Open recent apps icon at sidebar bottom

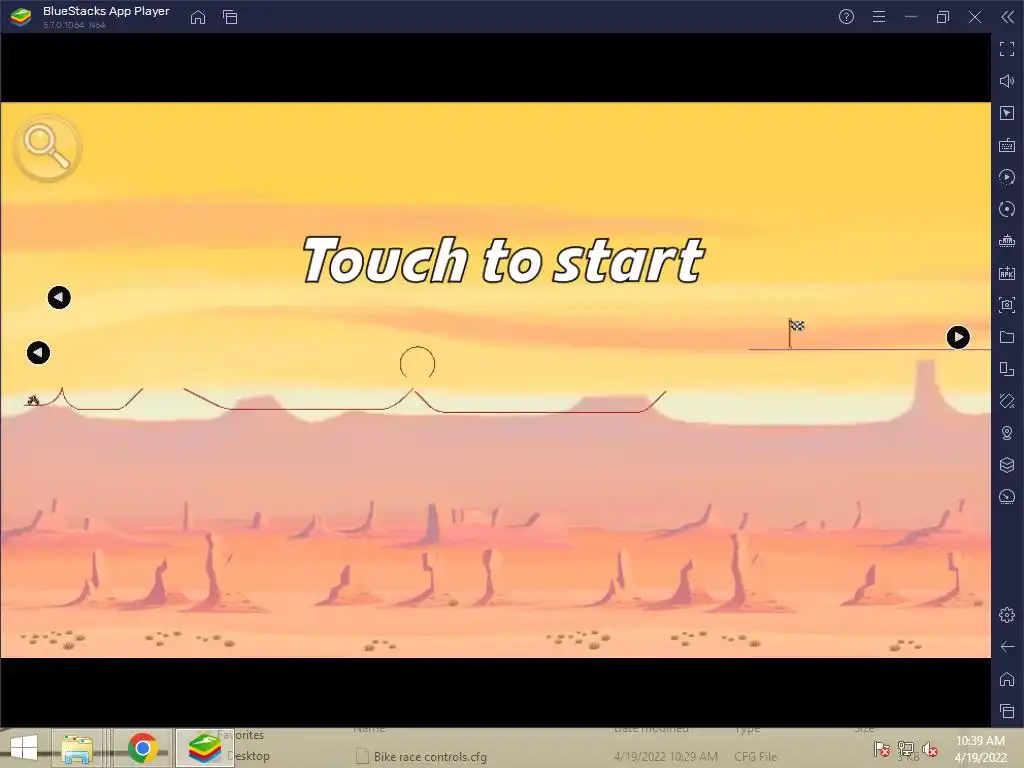(1007, 711)
